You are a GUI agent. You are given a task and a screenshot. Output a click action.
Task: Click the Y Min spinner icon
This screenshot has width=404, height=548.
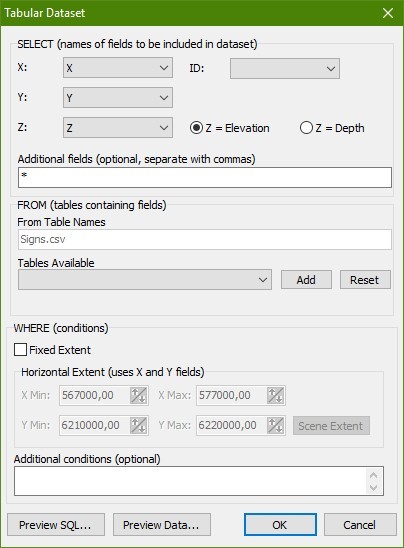pos(138,425)
